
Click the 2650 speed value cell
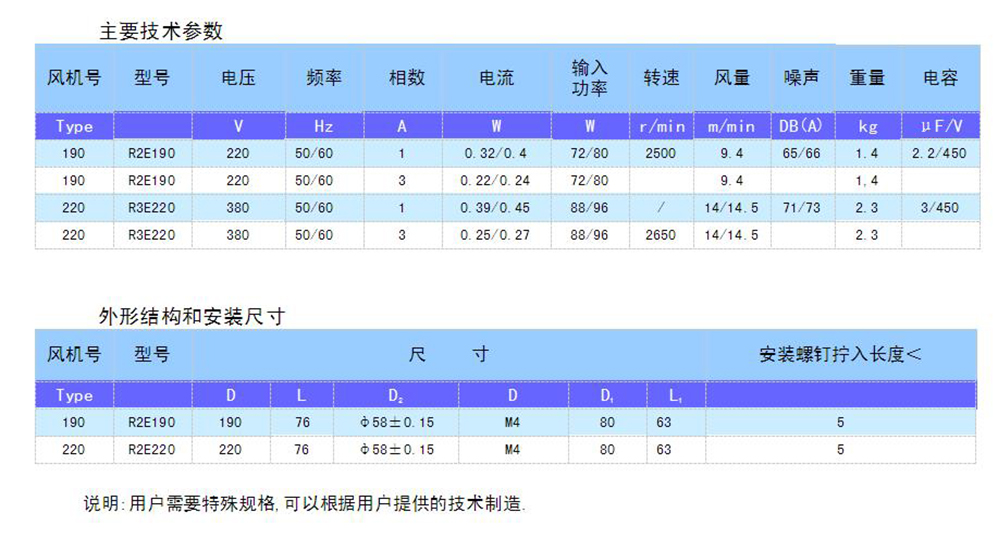pos(661,236)
